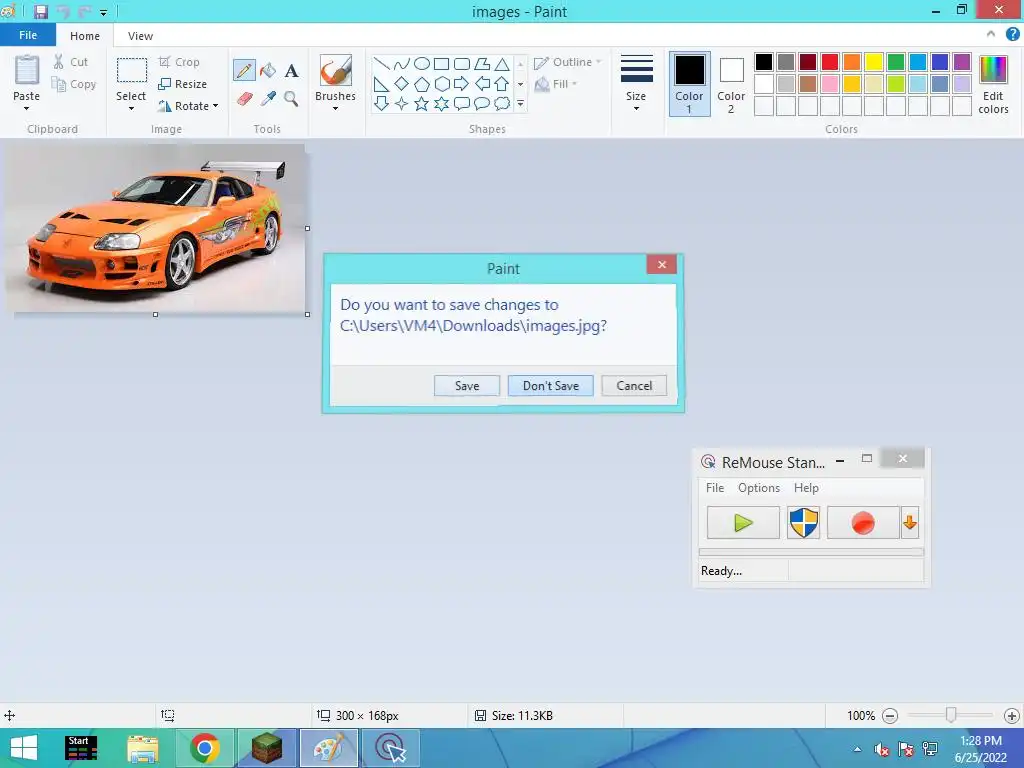Open ReMouse File menu

click(x=715, y=488)
